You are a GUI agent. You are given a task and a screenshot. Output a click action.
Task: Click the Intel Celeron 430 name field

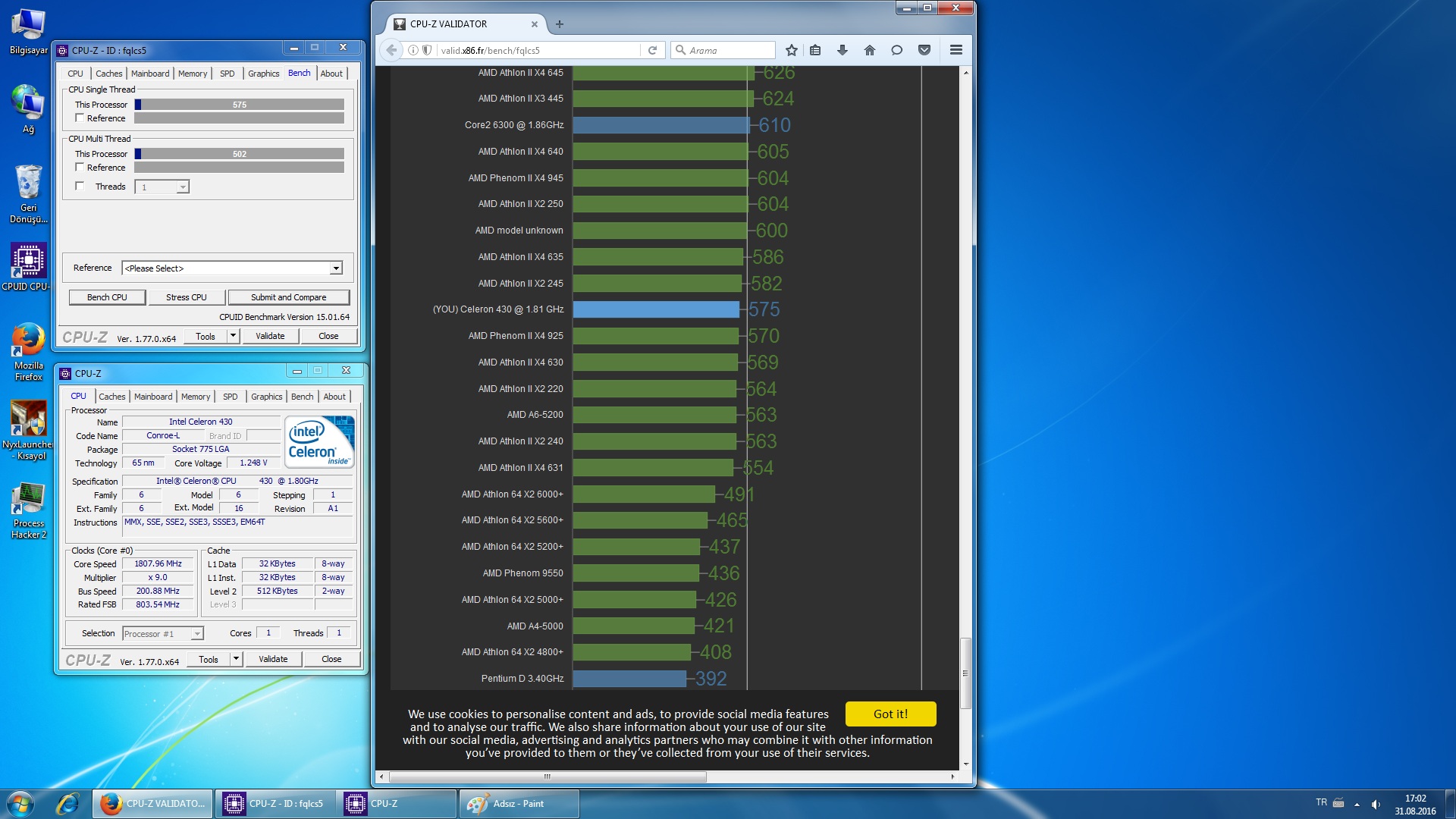[201, 422]
